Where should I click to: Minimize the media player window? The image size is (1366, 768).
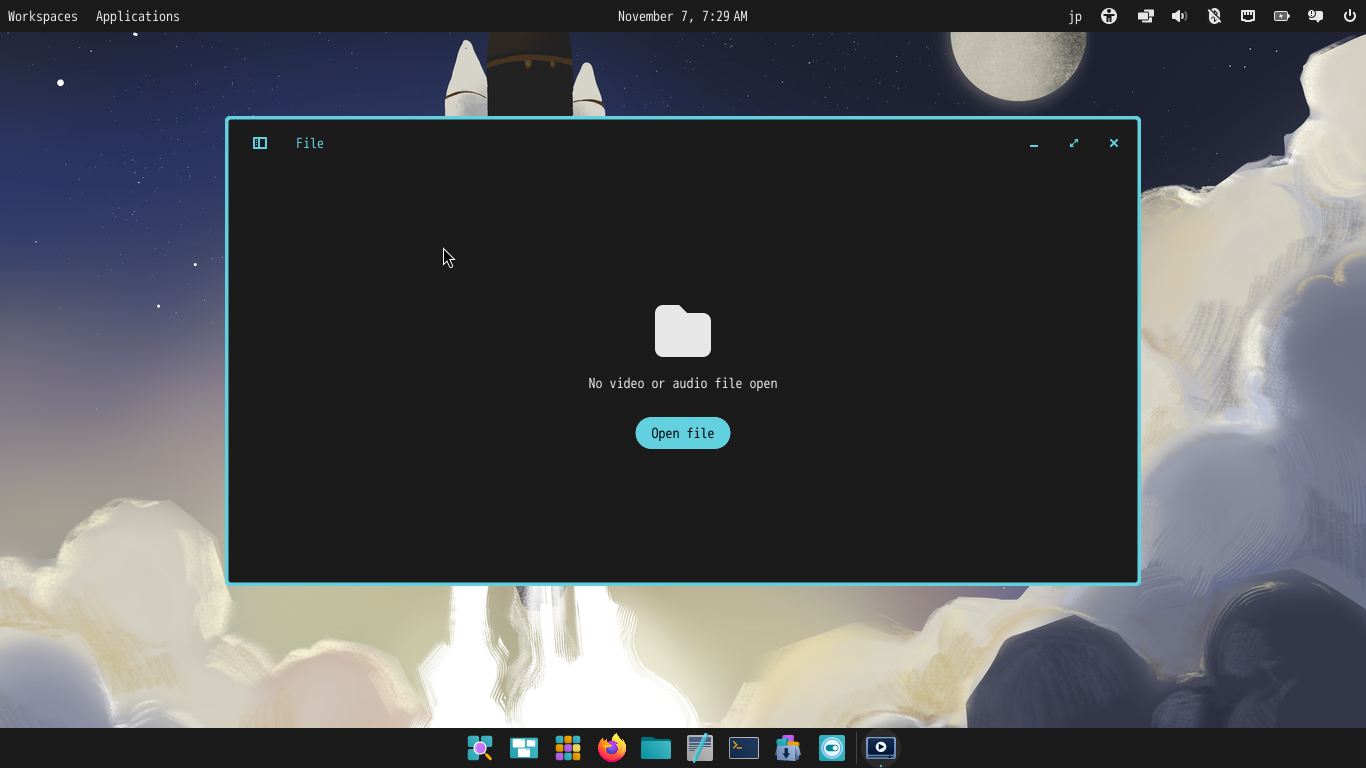1034,143
